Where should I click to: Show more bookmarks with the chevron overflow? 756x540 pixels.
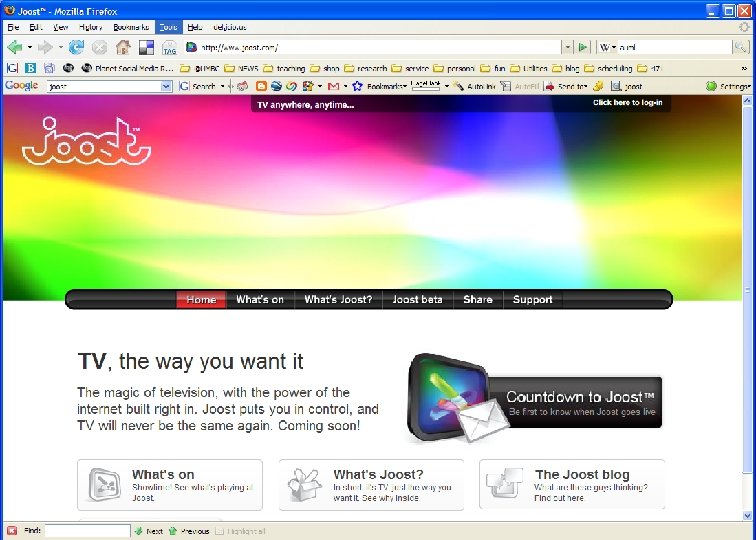[x=744, y=68]
